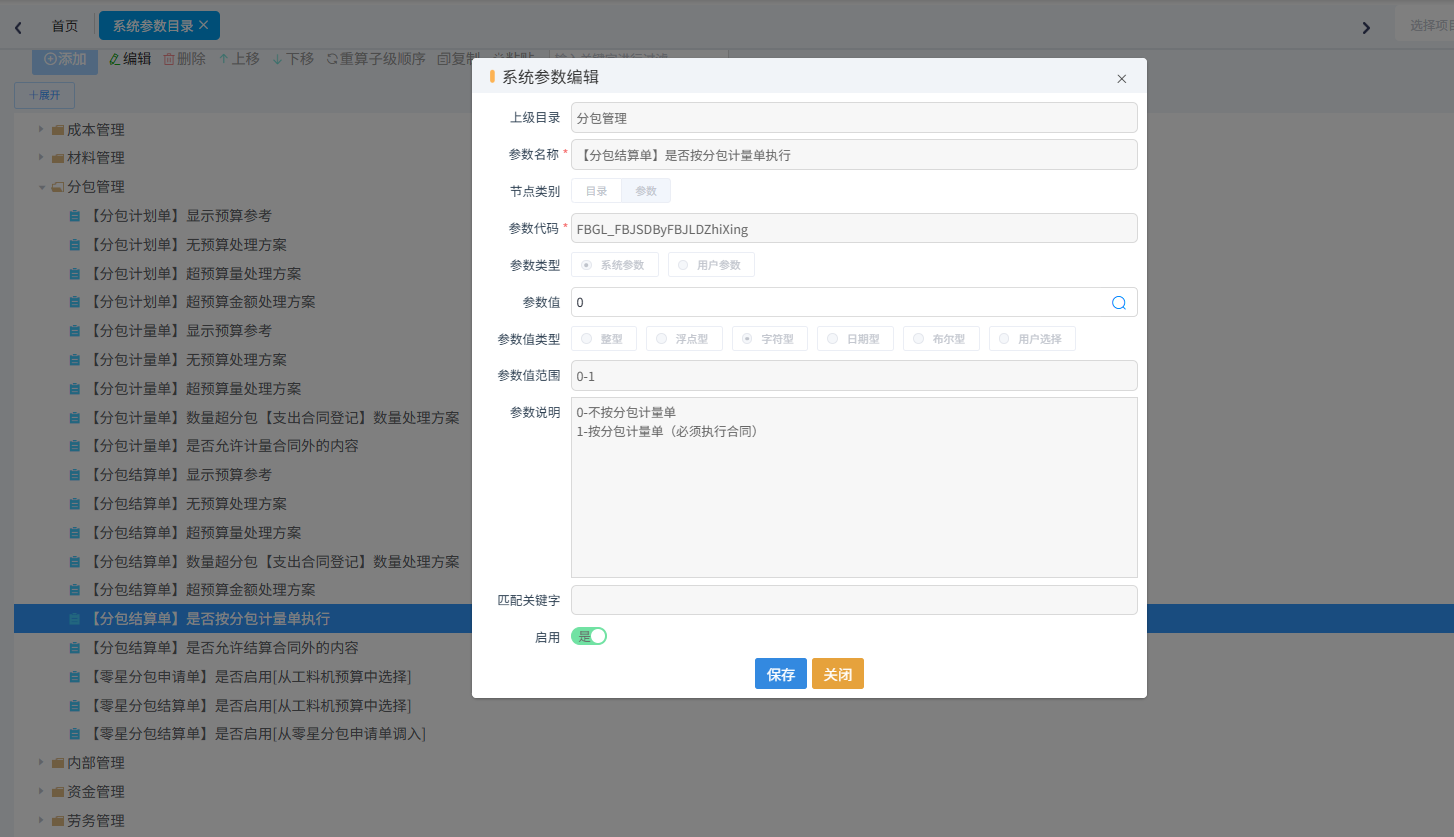Click the orange 关闭 button

(x=838, y=674)
